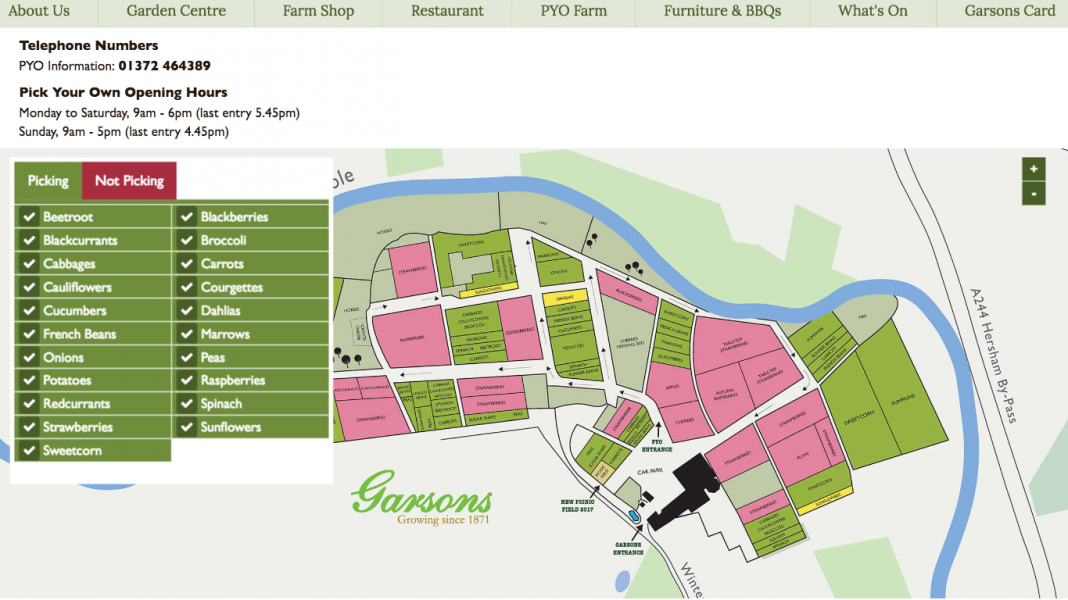Click the Garsons logo on the map
The width and height of the screenshot is (1068, 600).
[422, 498]
